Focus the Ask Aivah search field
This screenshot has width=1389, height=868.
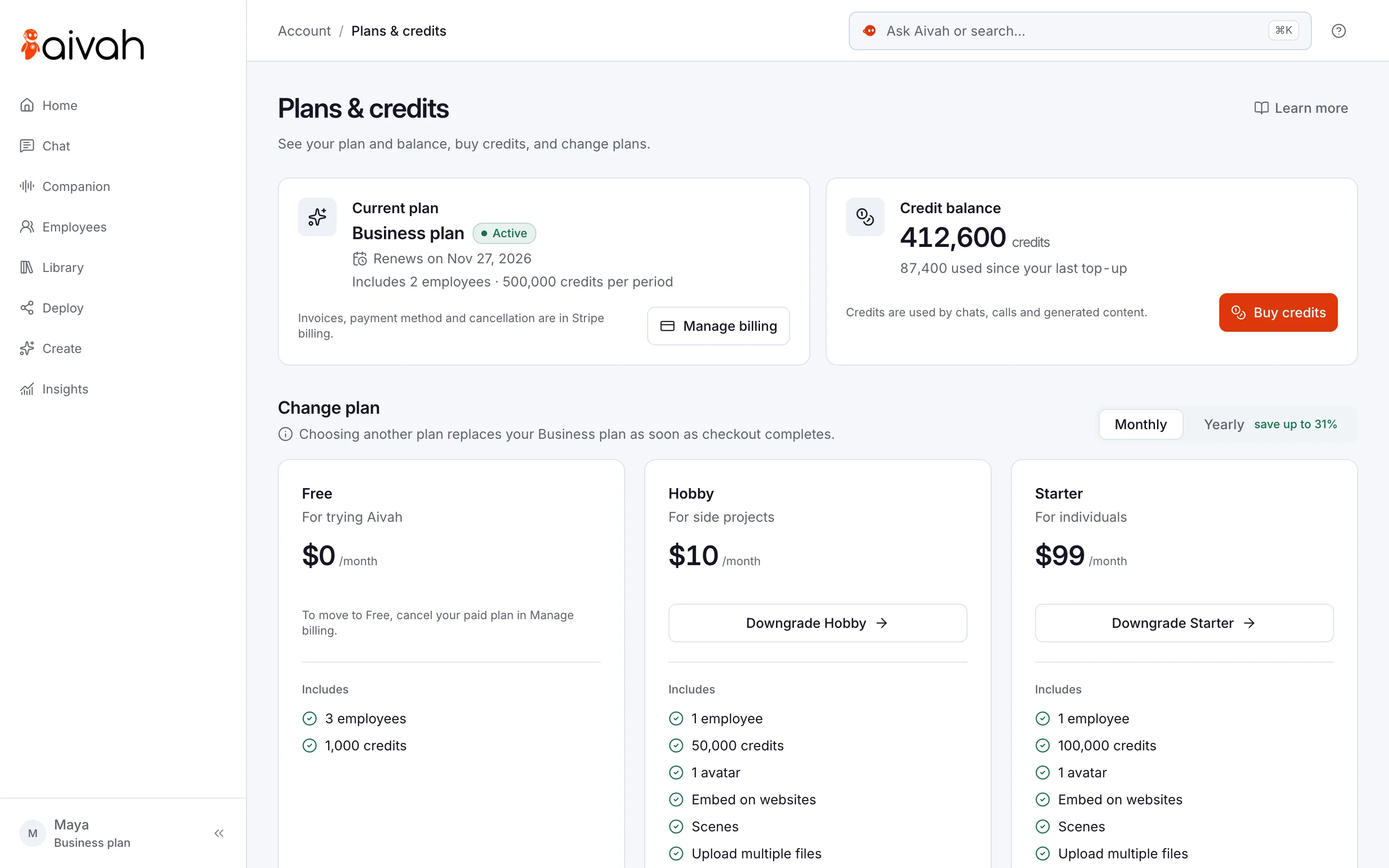pos(1080,31)
